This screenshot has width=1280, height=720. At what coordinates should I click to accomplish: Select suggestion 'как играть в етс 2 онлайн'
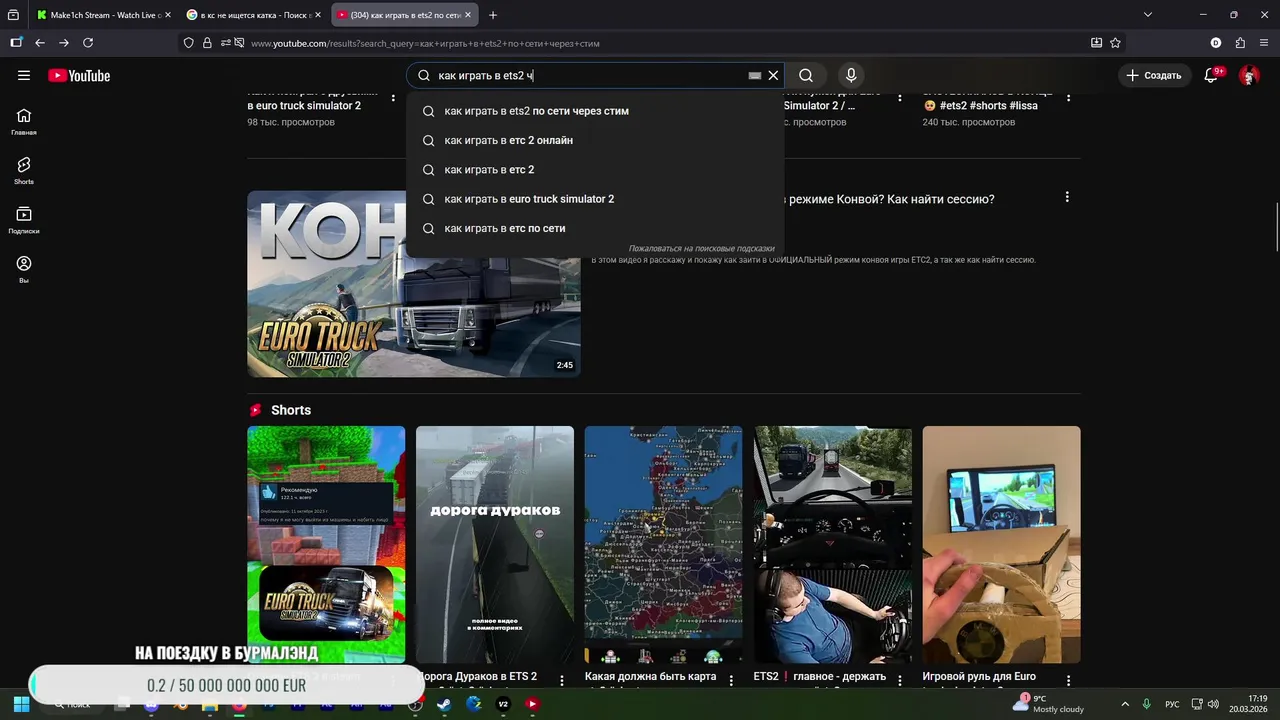point(595,140)
